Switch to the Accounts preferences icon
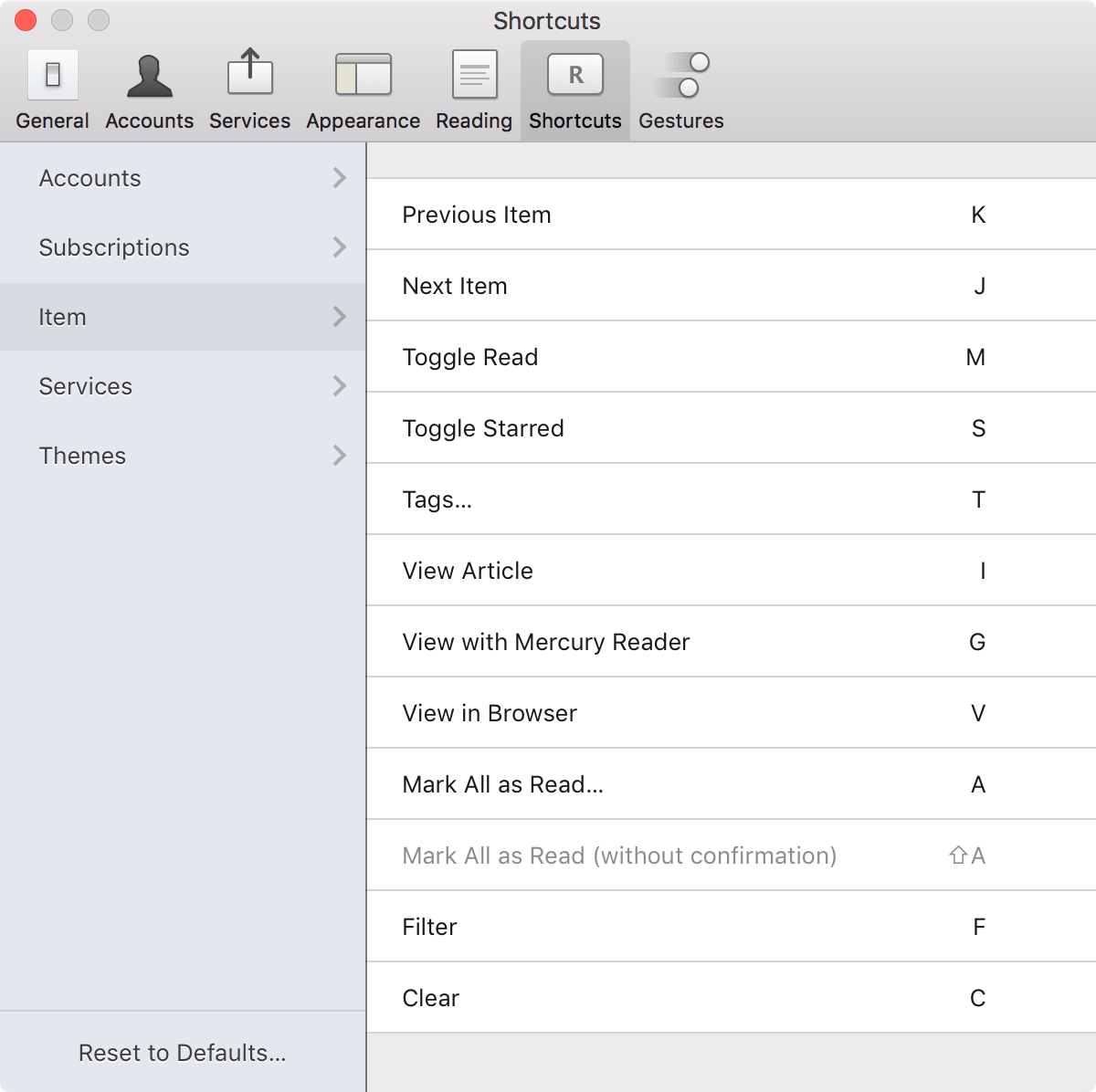The height and width of the screenshot is (1092, 1096). click(x=149, y=87)
